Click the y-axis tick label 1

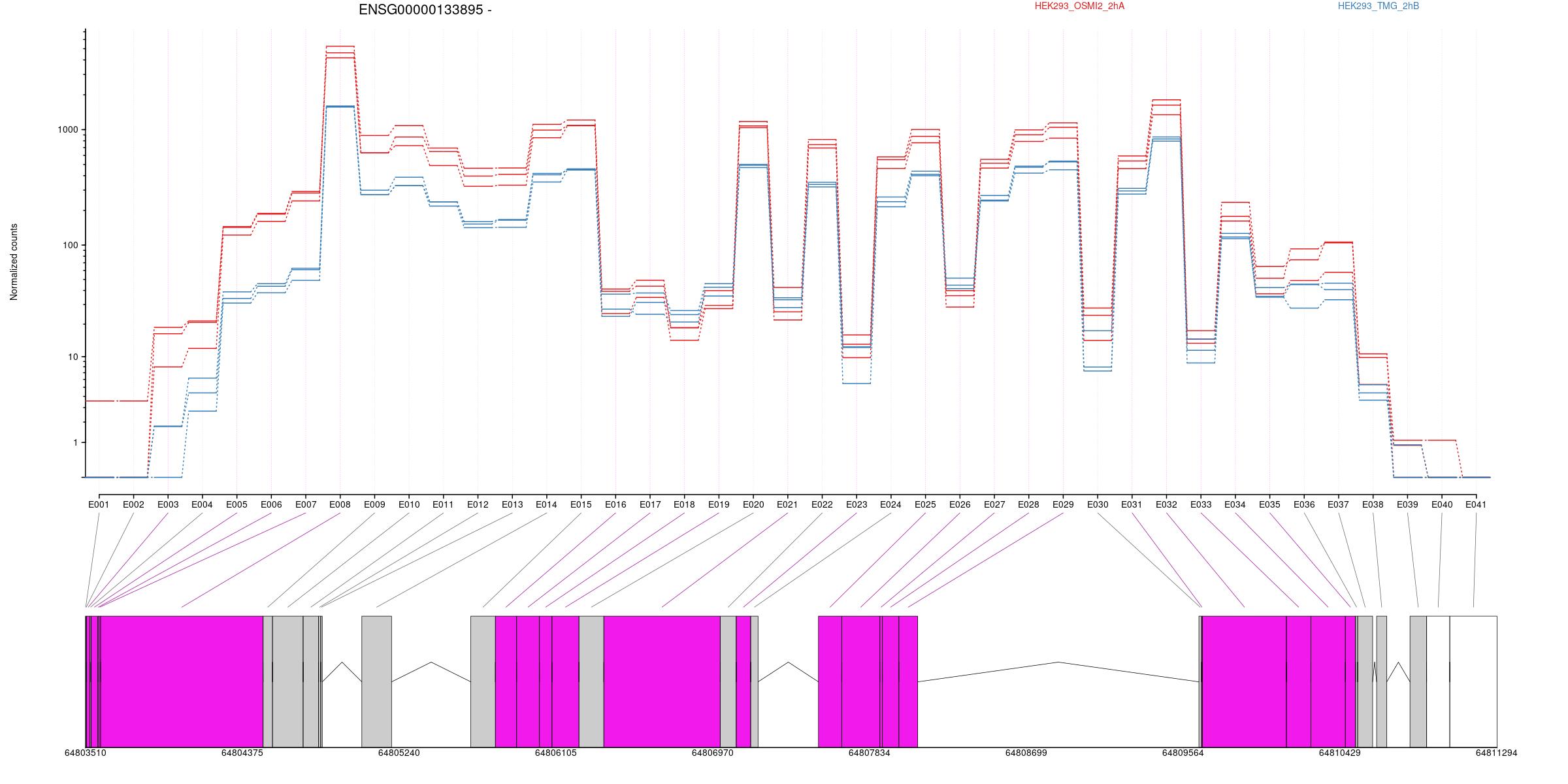point(76,442)
